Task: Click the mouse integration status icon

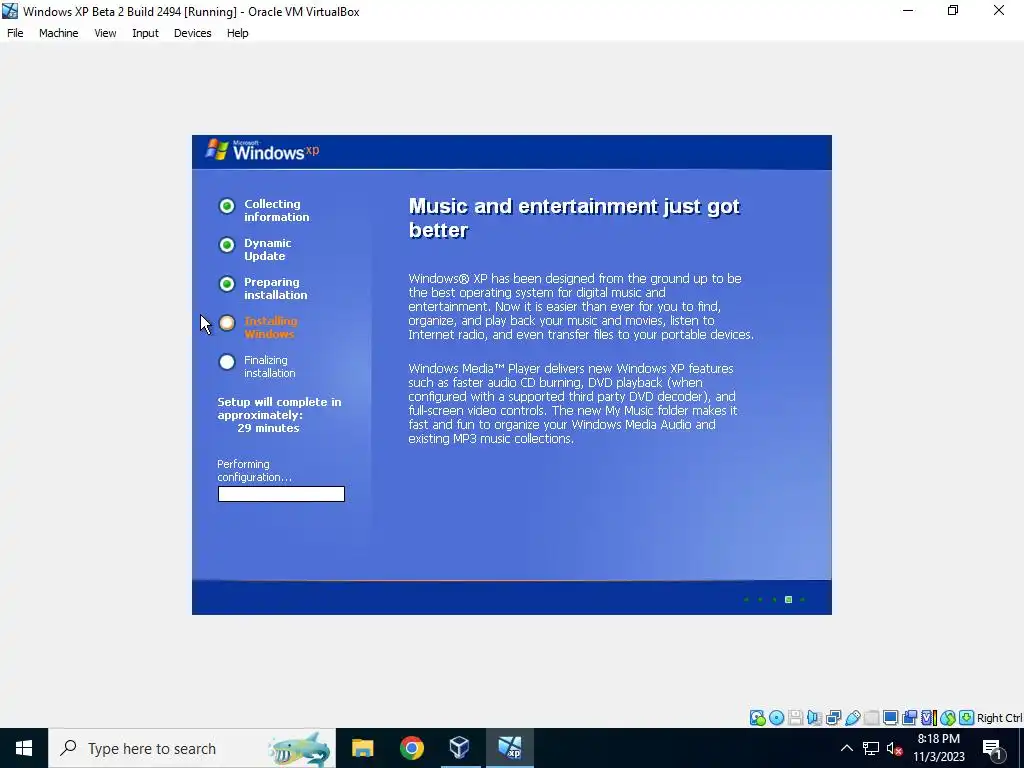Action: click(948, 718)
